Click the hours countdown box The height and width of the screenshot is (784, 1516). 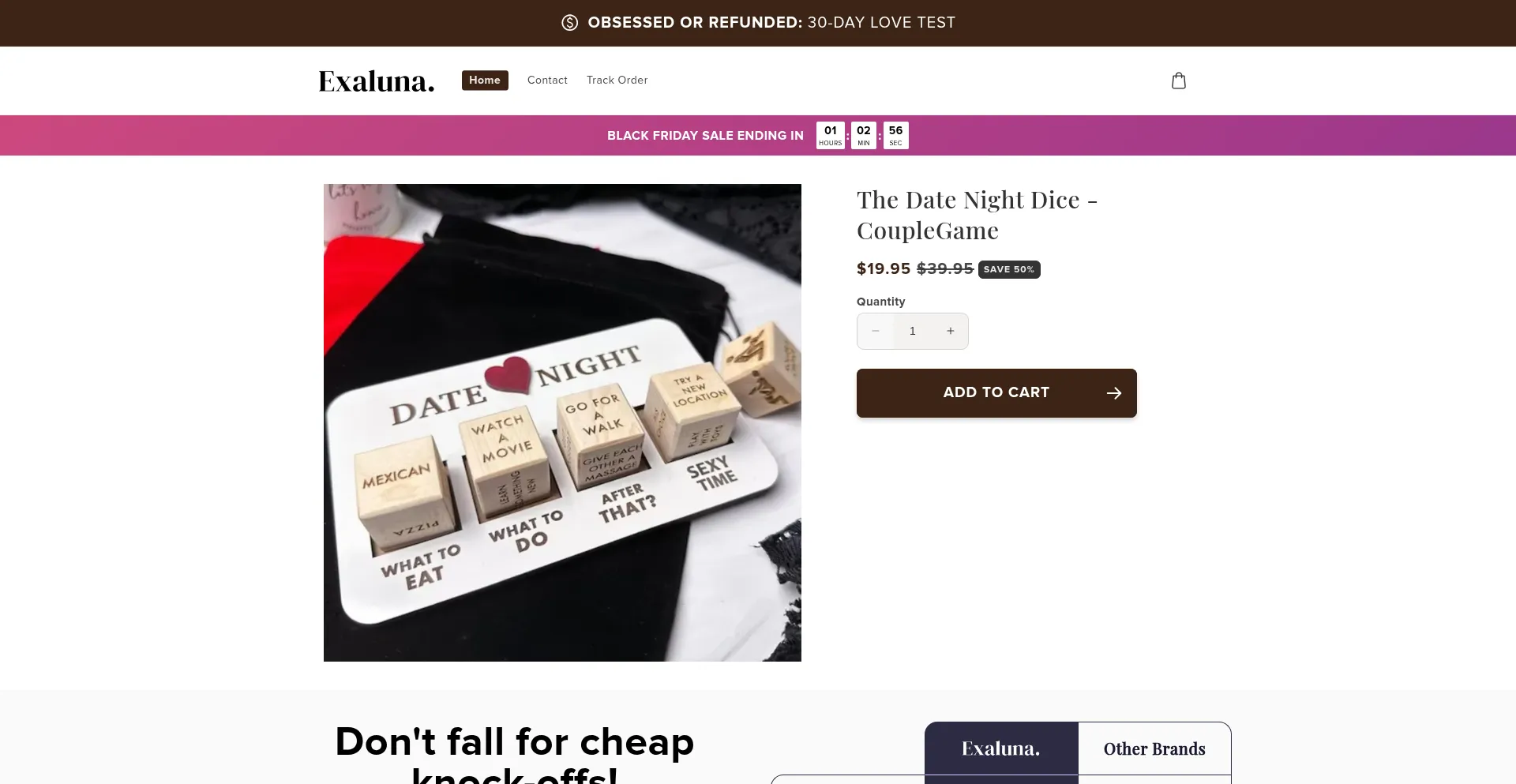(831, 135)
